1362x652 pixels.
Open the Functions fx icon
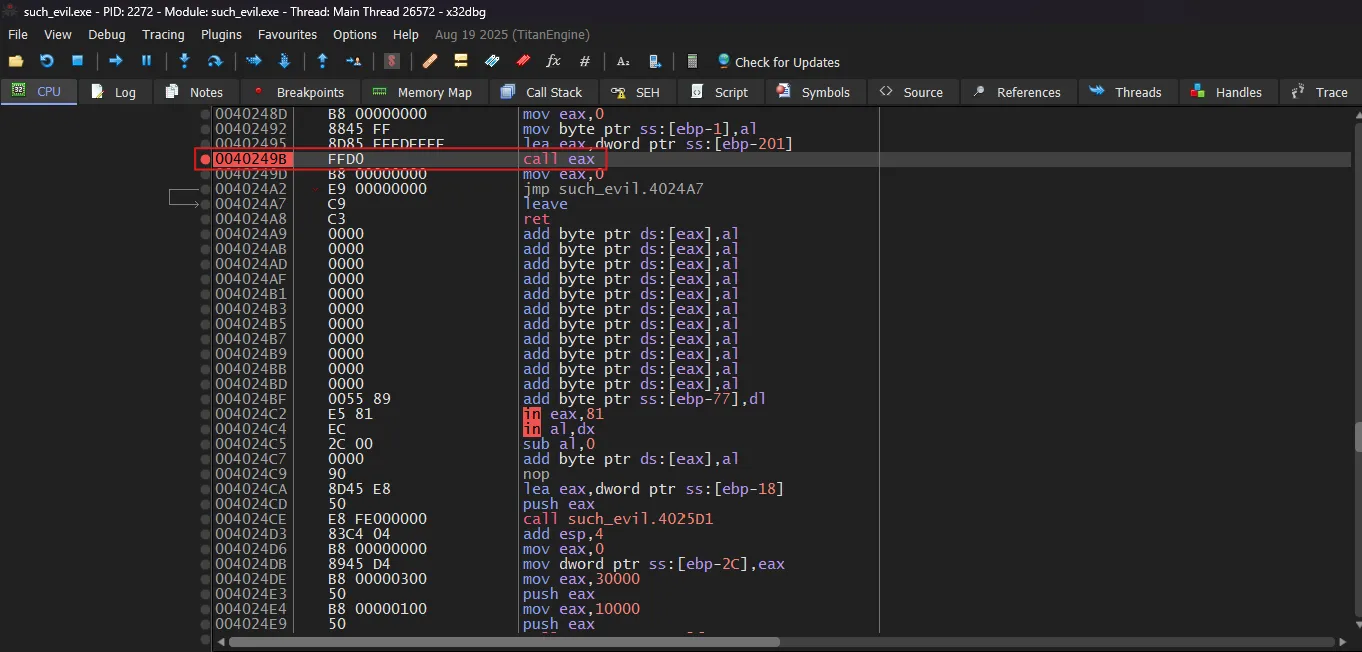coord(553,61)
